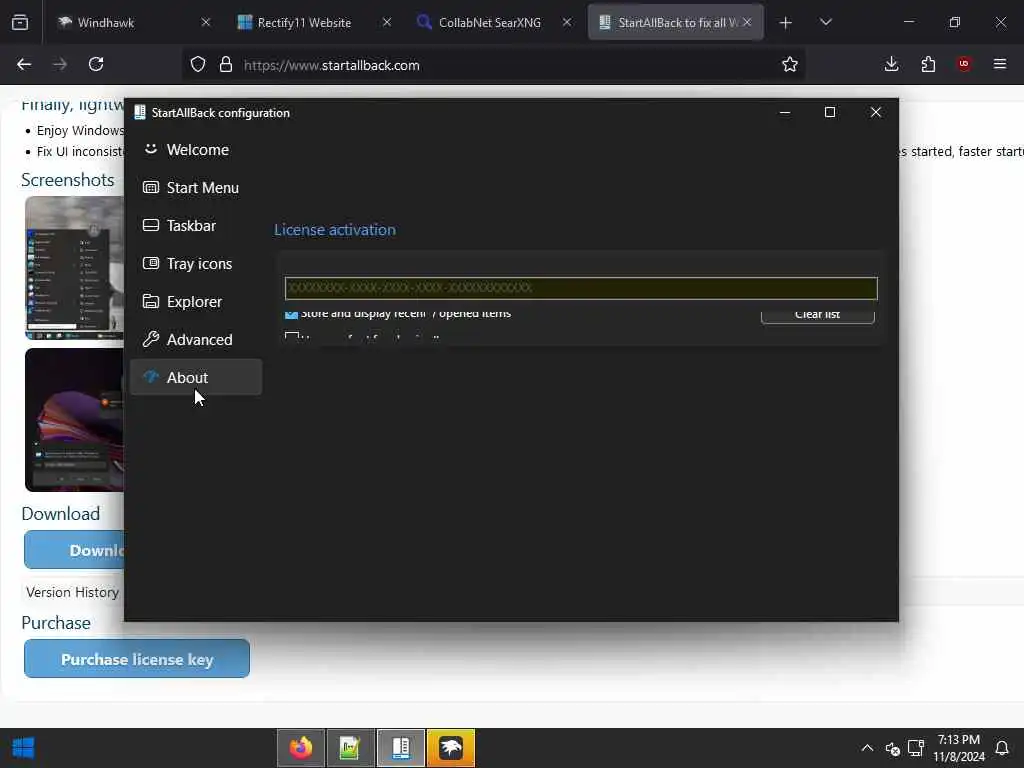Close the StartAllBack browser tab

[747, 22]
